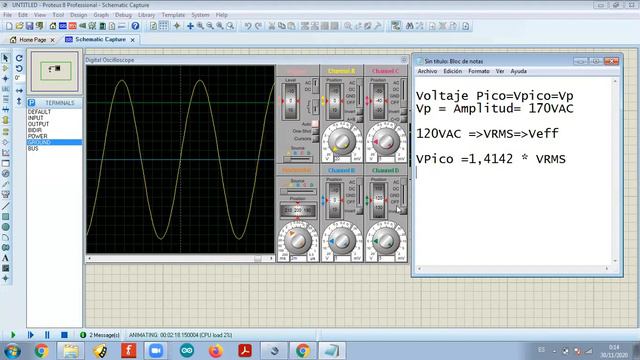Create a new project via toolbar icon
This screenshot has height=360, width=640.
(9, 26)
